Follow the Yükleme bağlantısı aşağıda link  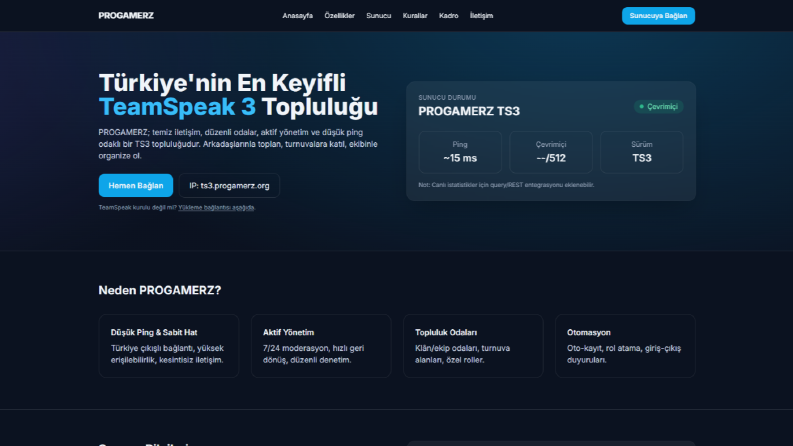click(x=216, y=207)
